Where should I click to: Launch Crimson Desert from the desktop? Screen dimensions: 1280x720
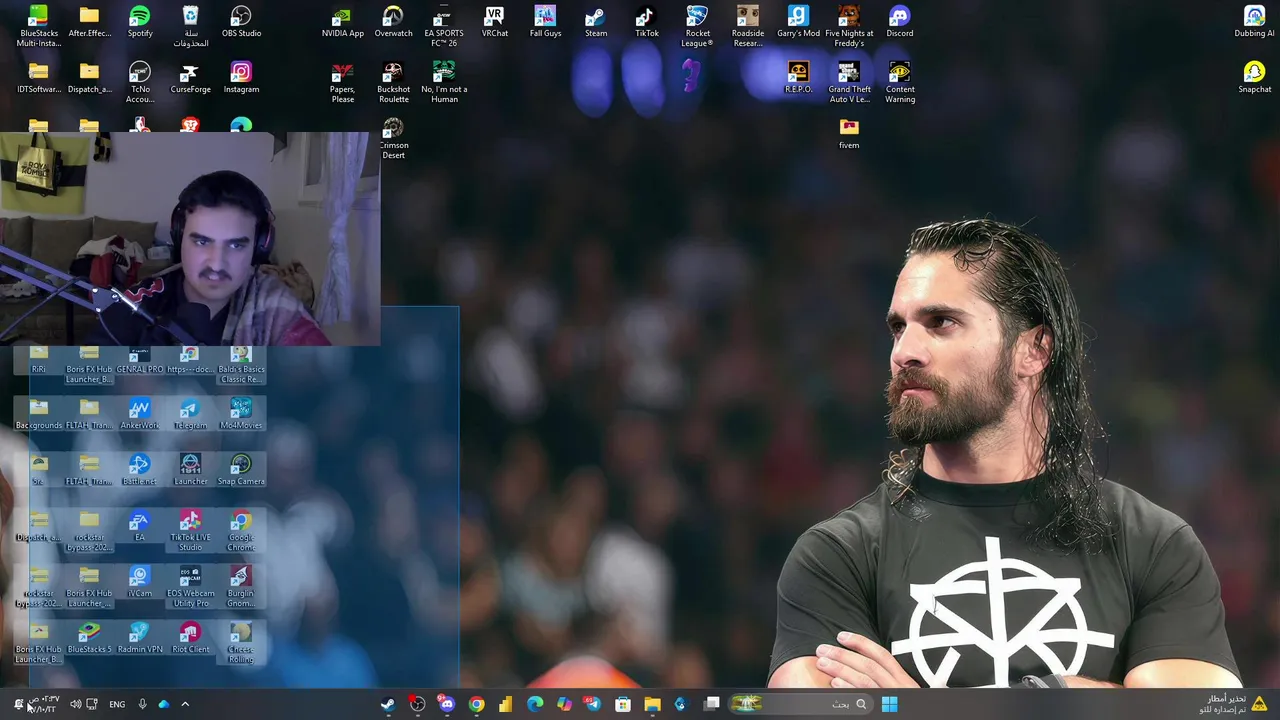pos(393,138)
